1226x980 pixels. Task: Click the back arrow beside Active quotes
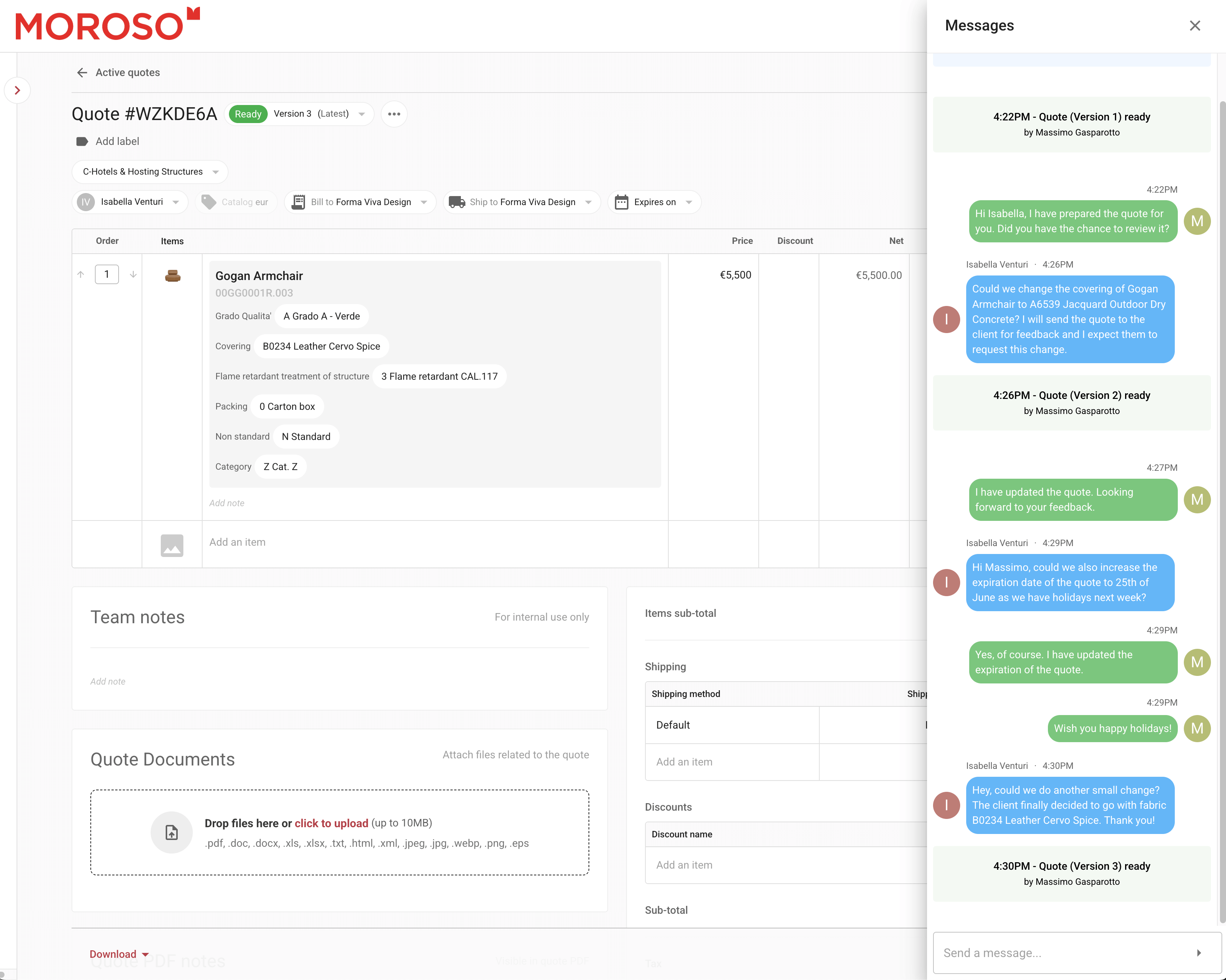tap(82, 73)
